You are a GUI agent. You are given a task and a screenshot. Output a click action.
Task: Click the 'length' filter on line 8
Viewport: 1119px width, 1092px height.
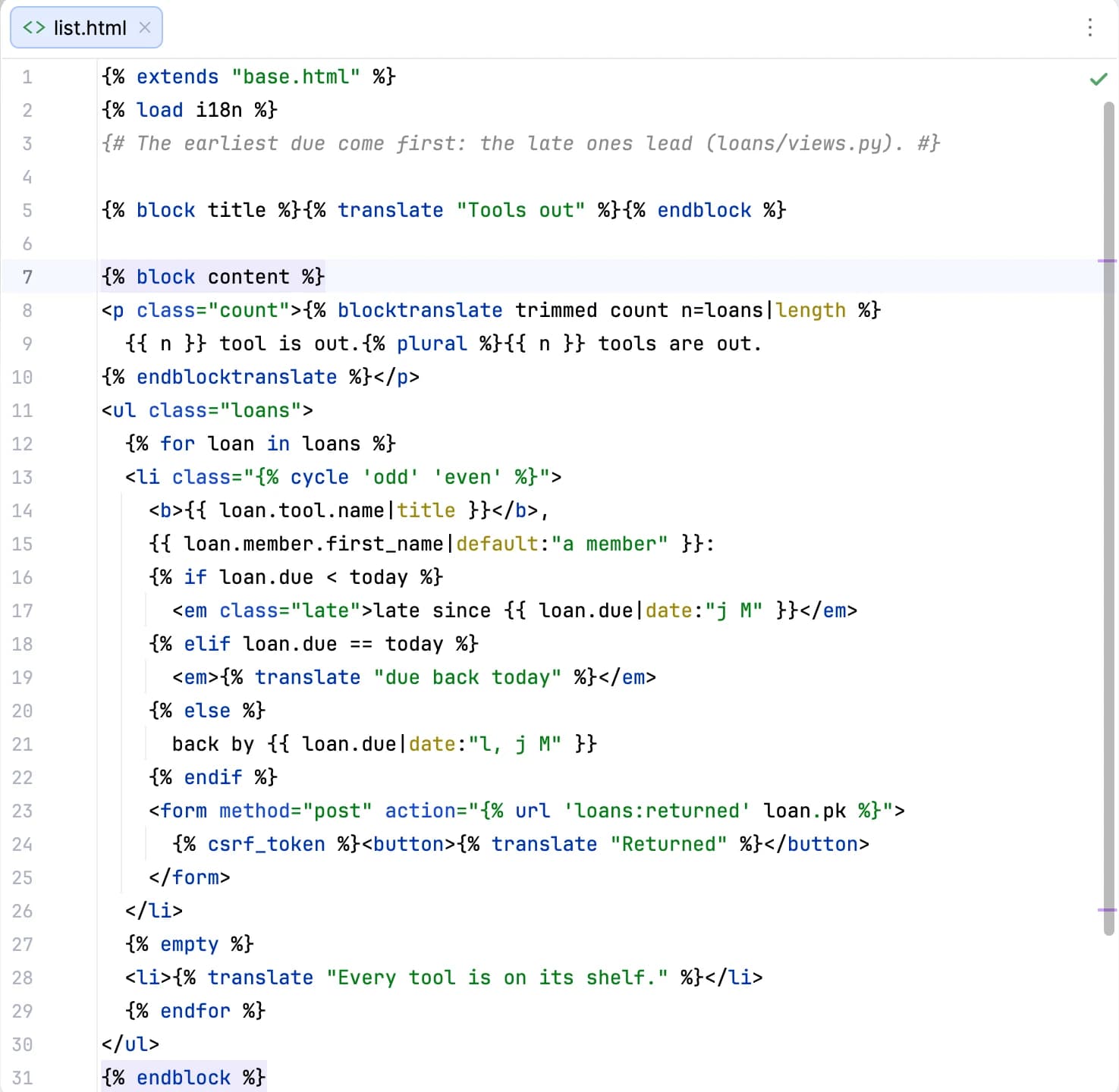point(810,310)
